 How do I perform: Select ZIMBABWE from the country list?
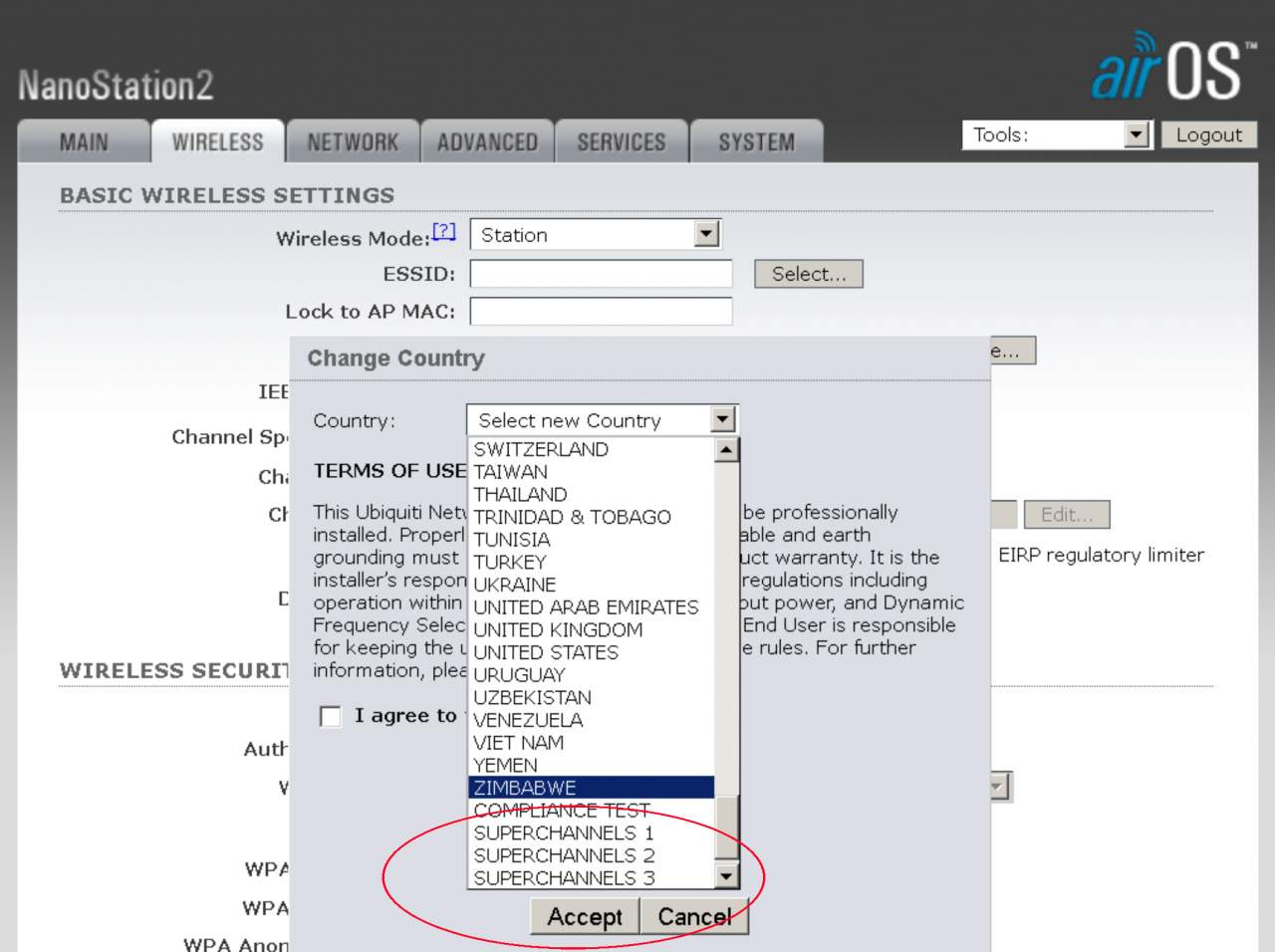592,788
